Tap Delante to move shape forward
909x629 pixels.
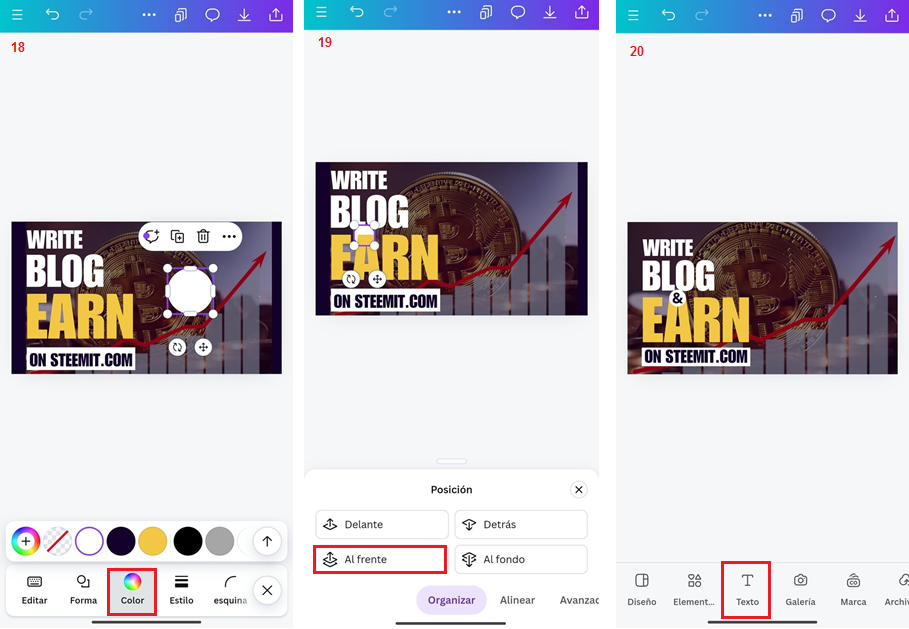pos(382,525)
